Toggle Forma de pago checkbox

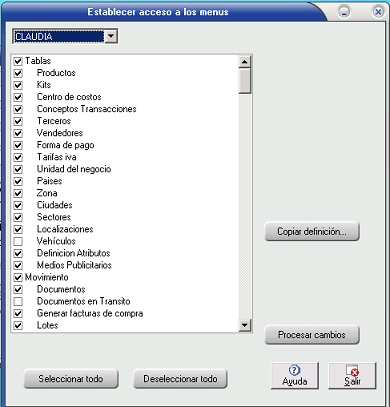(18, 145)
